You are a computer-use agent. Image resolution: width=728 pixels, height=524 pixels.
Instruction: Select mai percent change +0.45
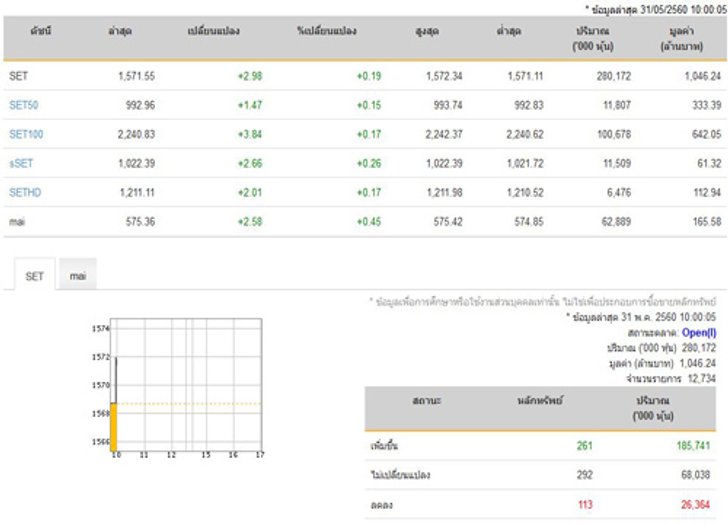[x=369, y=221]
